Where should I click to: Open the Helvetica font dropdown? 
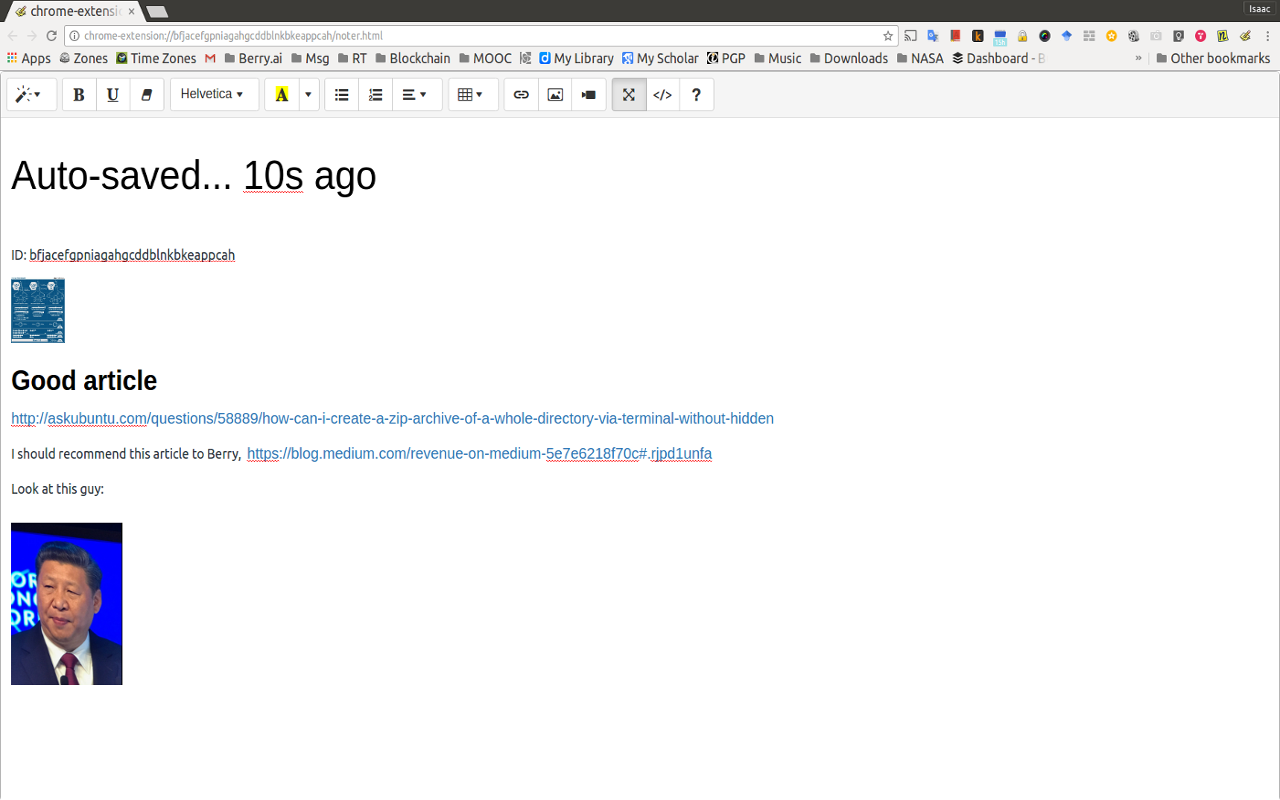click(x=213, y=94)
